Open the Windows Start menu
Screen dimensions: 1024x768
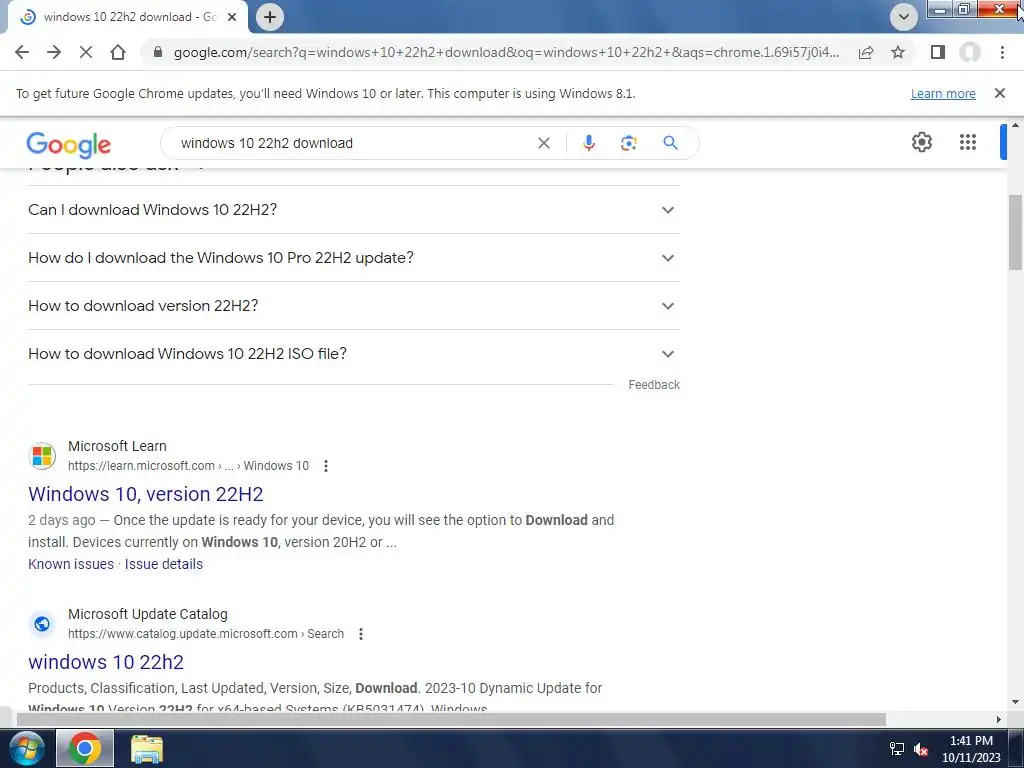click(27, 748)
